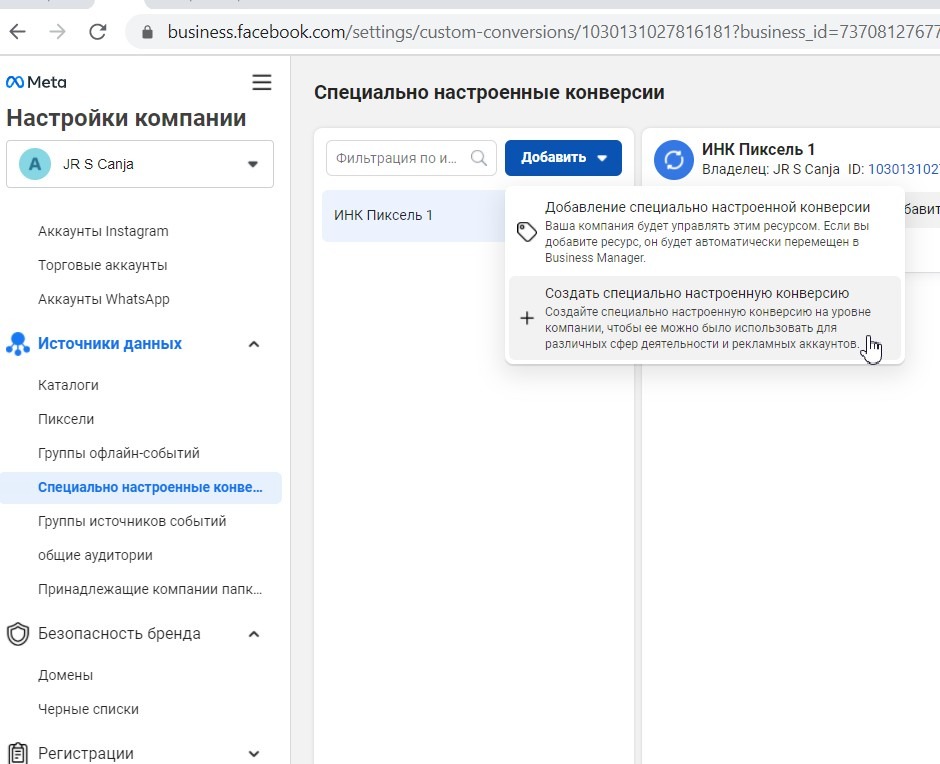The width and height of the screenshot is (940, 764).
Task: Select ИНК Пиксель 1 in the list
Action: [414, 215]
